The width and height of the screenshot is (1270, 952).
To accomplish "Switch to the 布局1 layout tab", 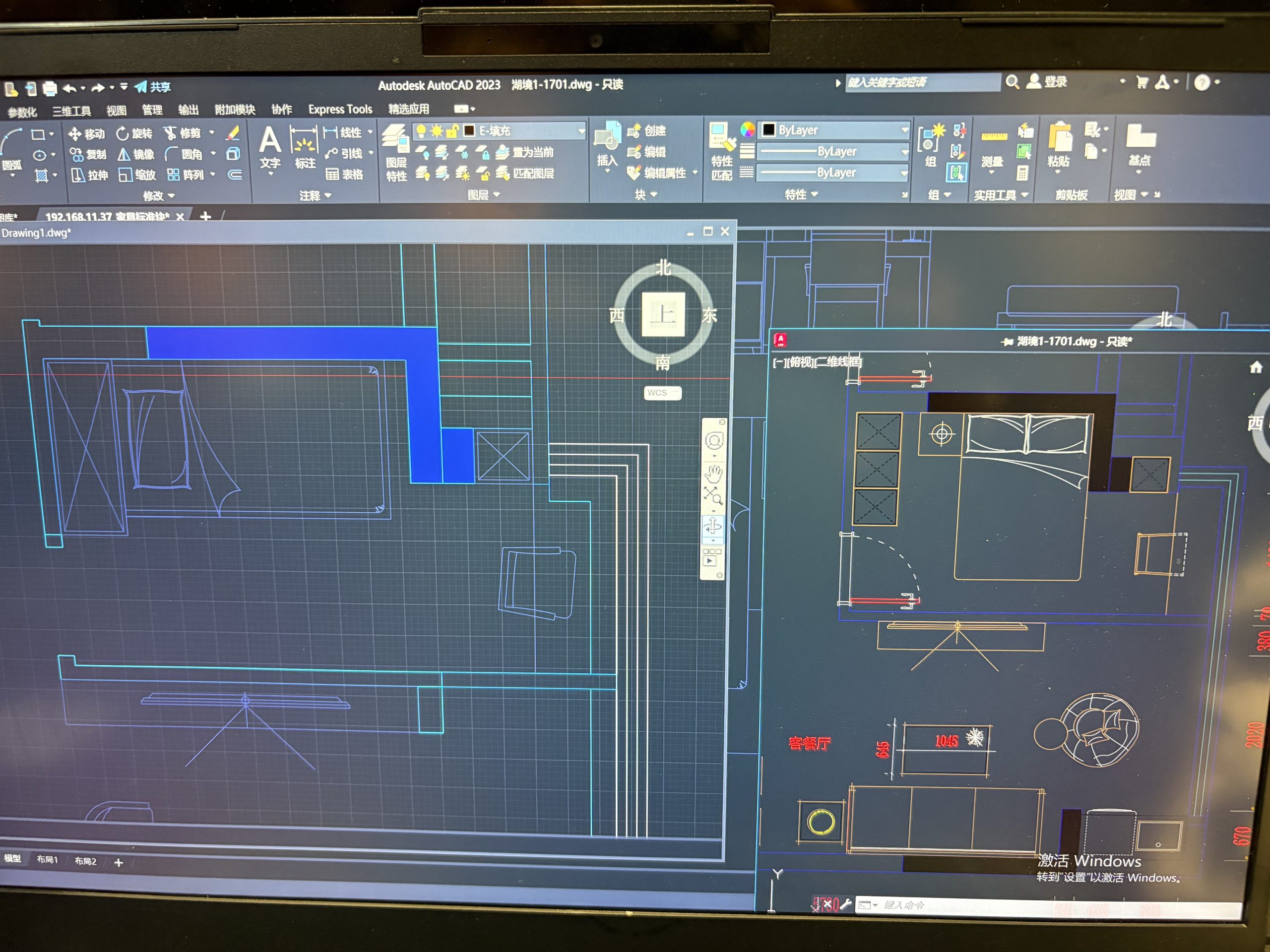I will [47, 860].
